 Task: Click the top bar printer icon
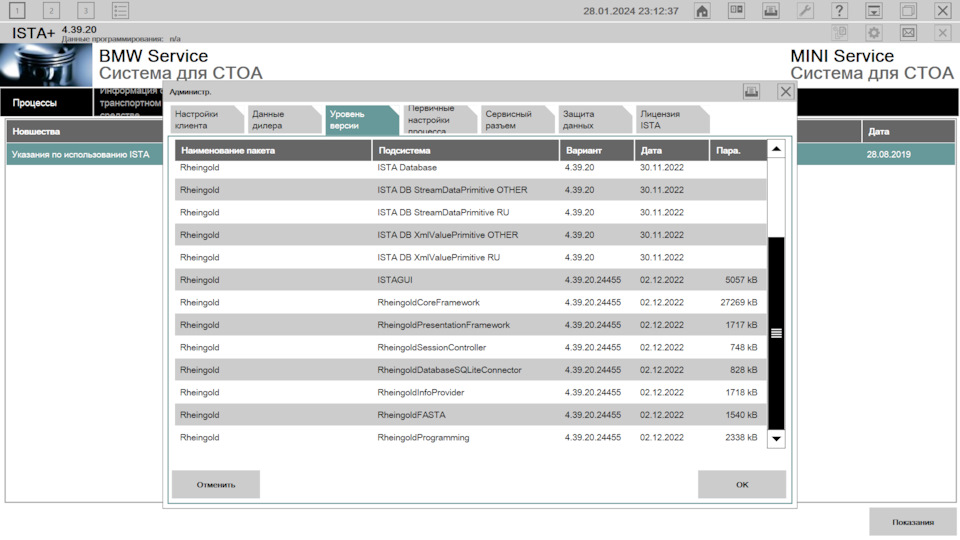coord(771,10)
